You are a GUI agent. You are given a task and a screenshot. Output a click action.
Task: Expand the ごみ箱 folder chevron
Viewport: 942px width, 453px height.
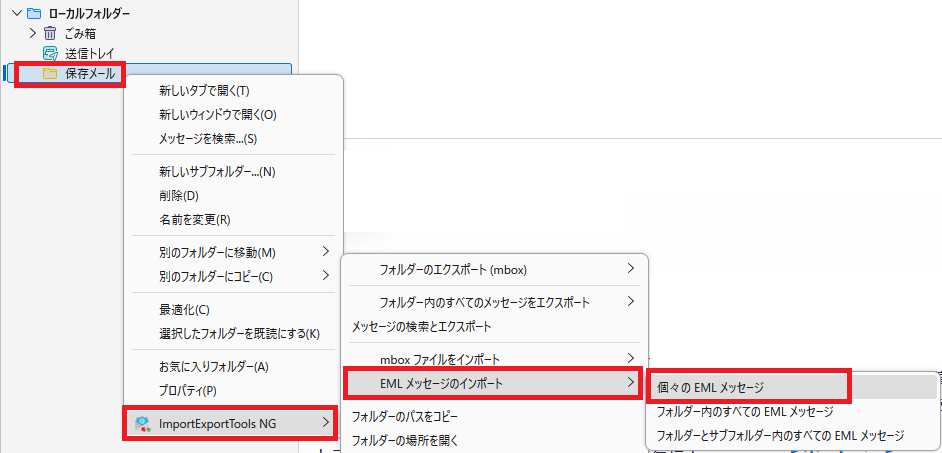click(x=33, y=33)
